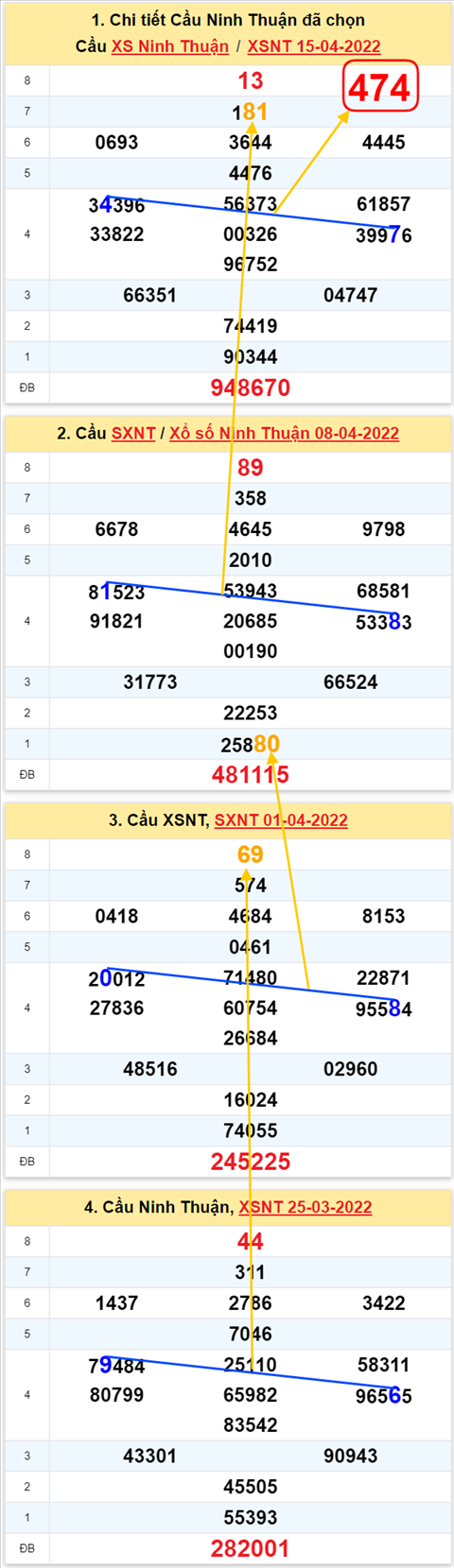Click the number 8153
The image size is (454, 1568).
pos(384,917)
